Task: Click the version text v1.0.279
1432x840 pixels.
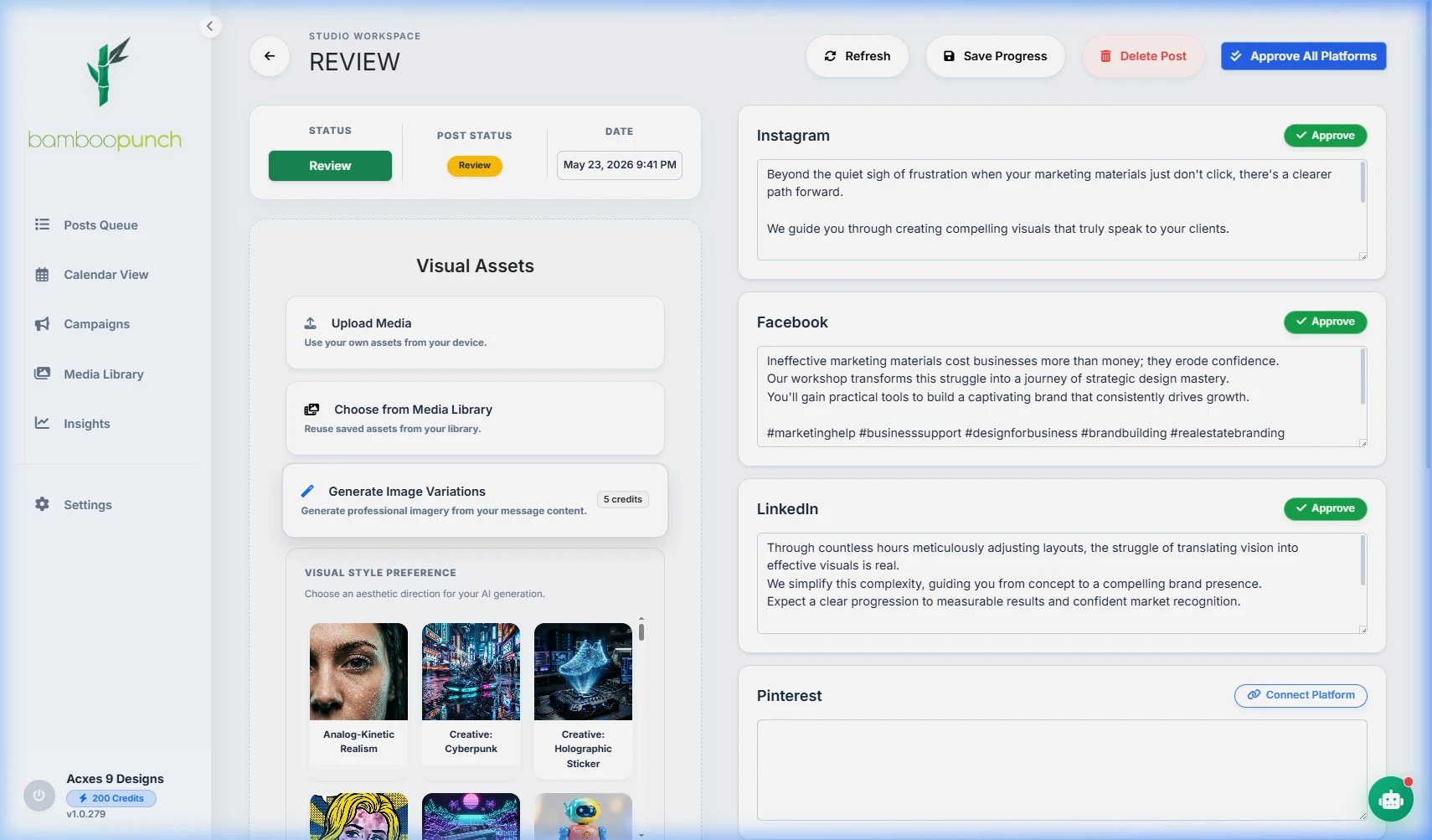Action: coord(86,814)
